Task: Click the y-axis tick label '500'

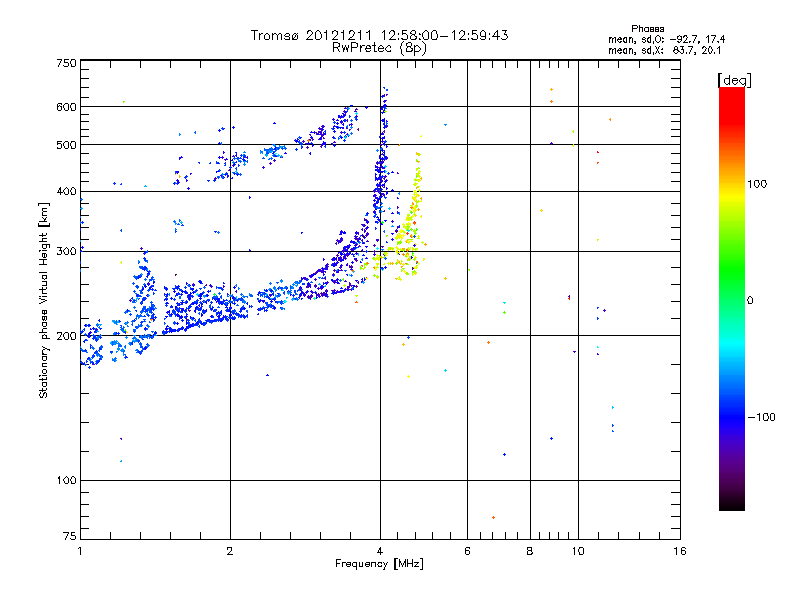Action: (x=66, y=145)
